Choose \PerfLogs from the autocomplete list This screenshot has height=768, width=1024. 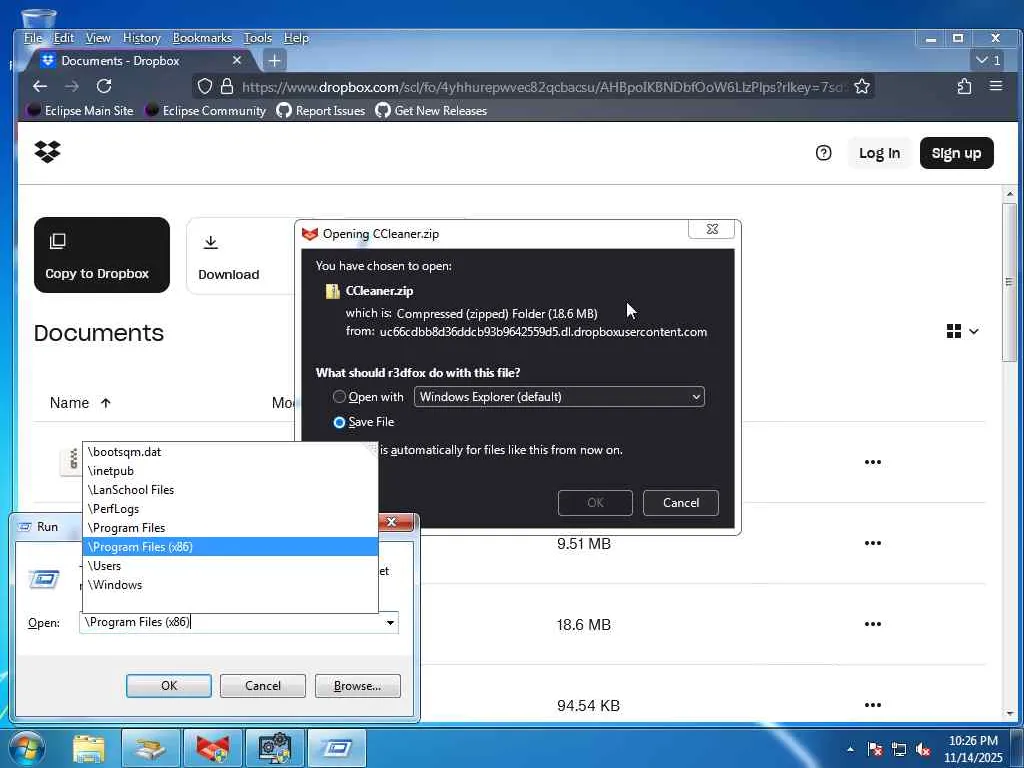click(230, 509)
